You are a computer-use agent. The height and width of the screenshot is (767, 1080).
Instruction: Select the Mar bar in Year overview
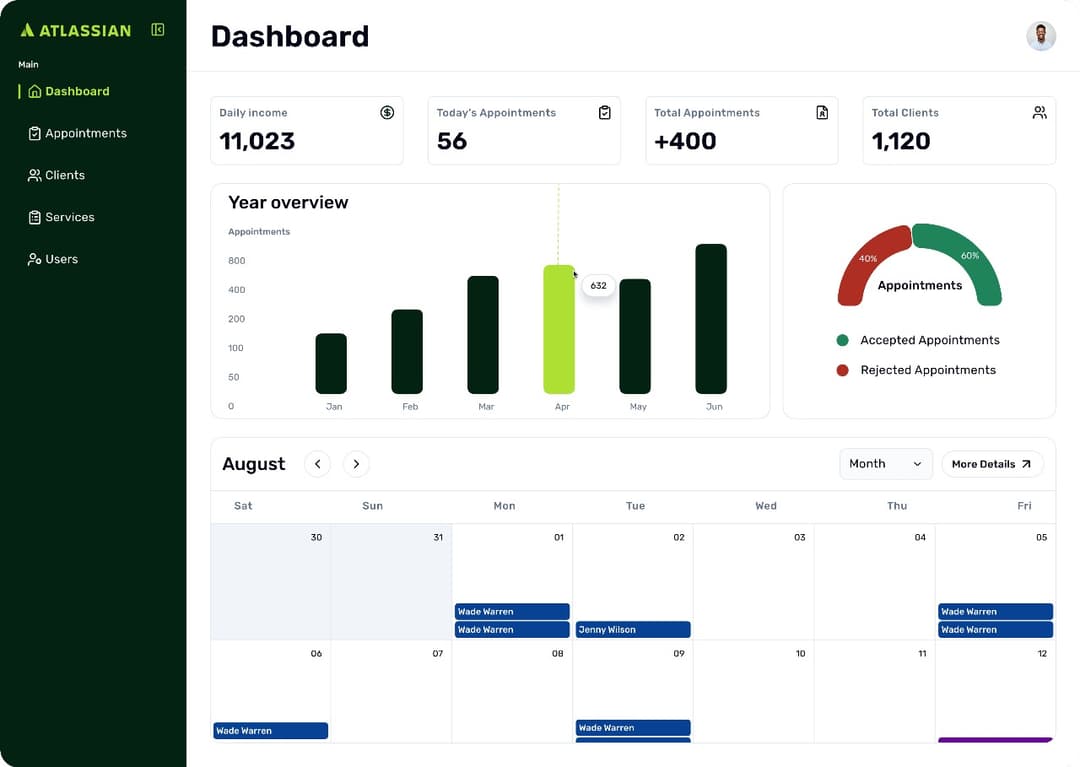tap(483, 335)
